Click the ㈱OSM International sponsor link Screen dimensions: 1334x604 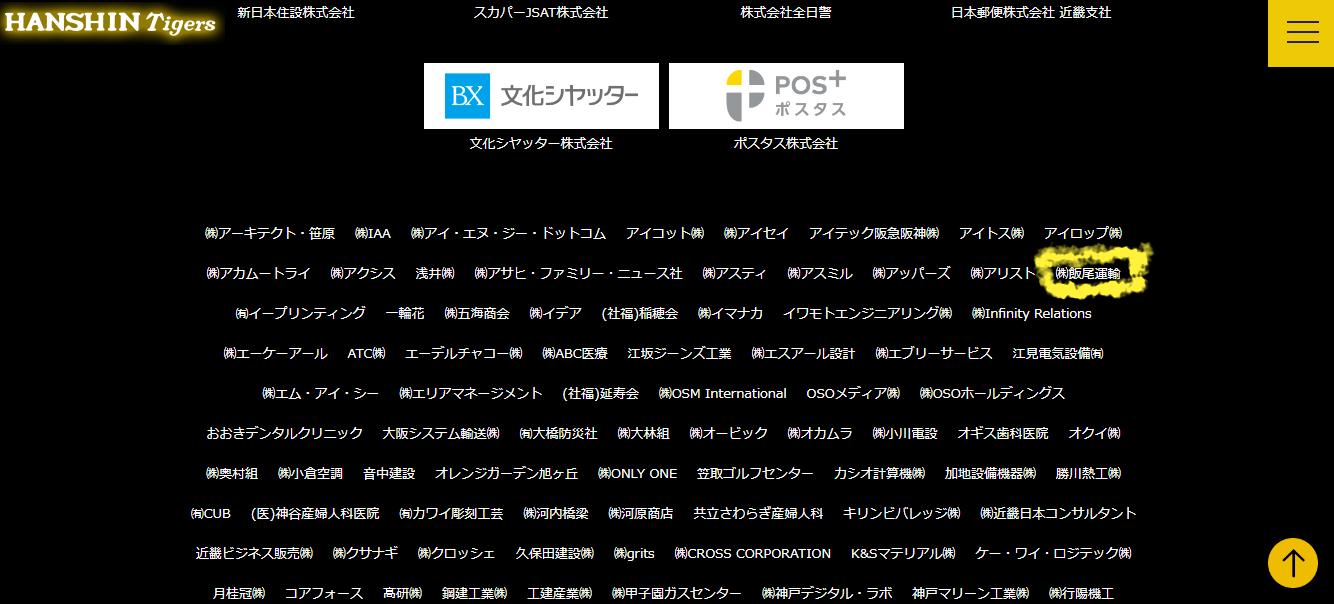tap(722, 393)
